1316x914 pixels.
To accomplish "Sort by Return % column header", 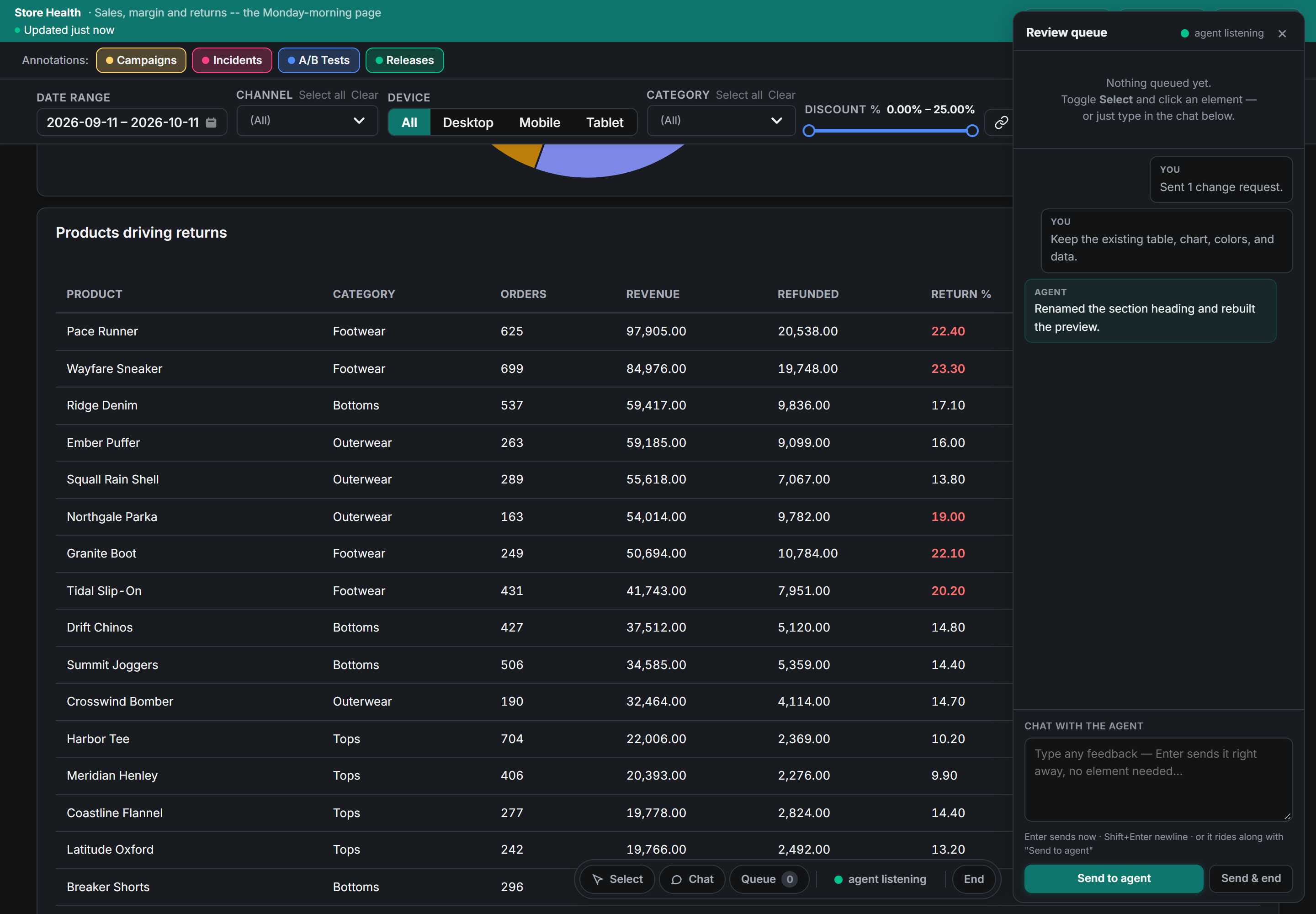I will 960,294.
